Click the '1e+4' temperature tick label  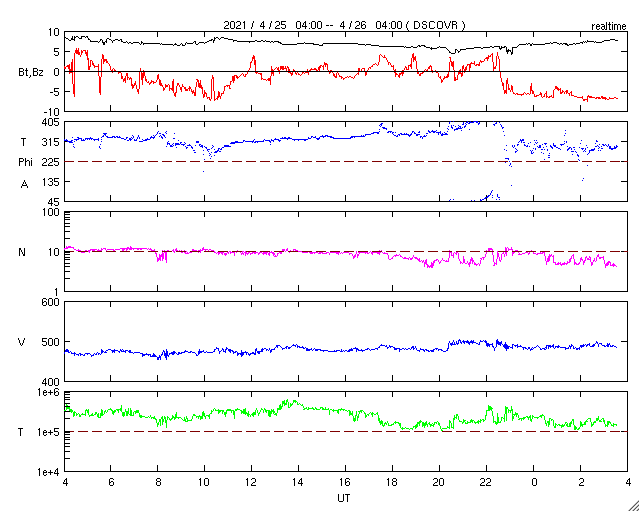tap(48, 472)
